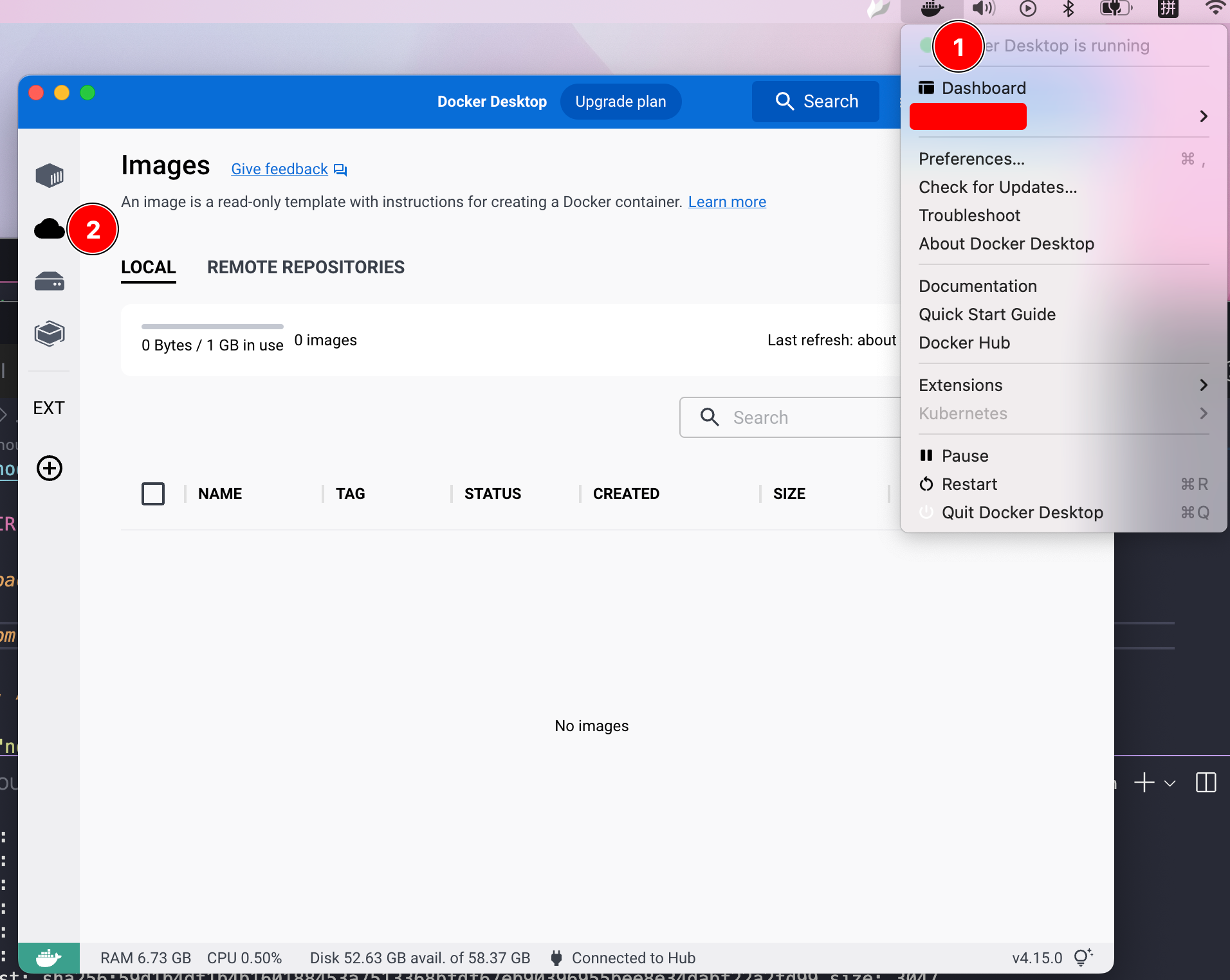Open the Volumes section in sidebar

50,282
